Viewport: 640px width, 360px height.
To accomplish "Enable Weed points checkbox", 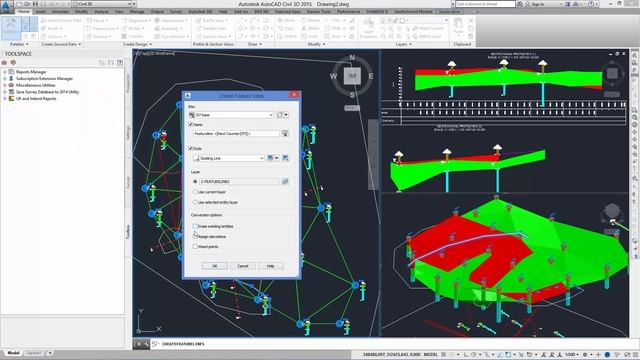I will tap(195, 247).
